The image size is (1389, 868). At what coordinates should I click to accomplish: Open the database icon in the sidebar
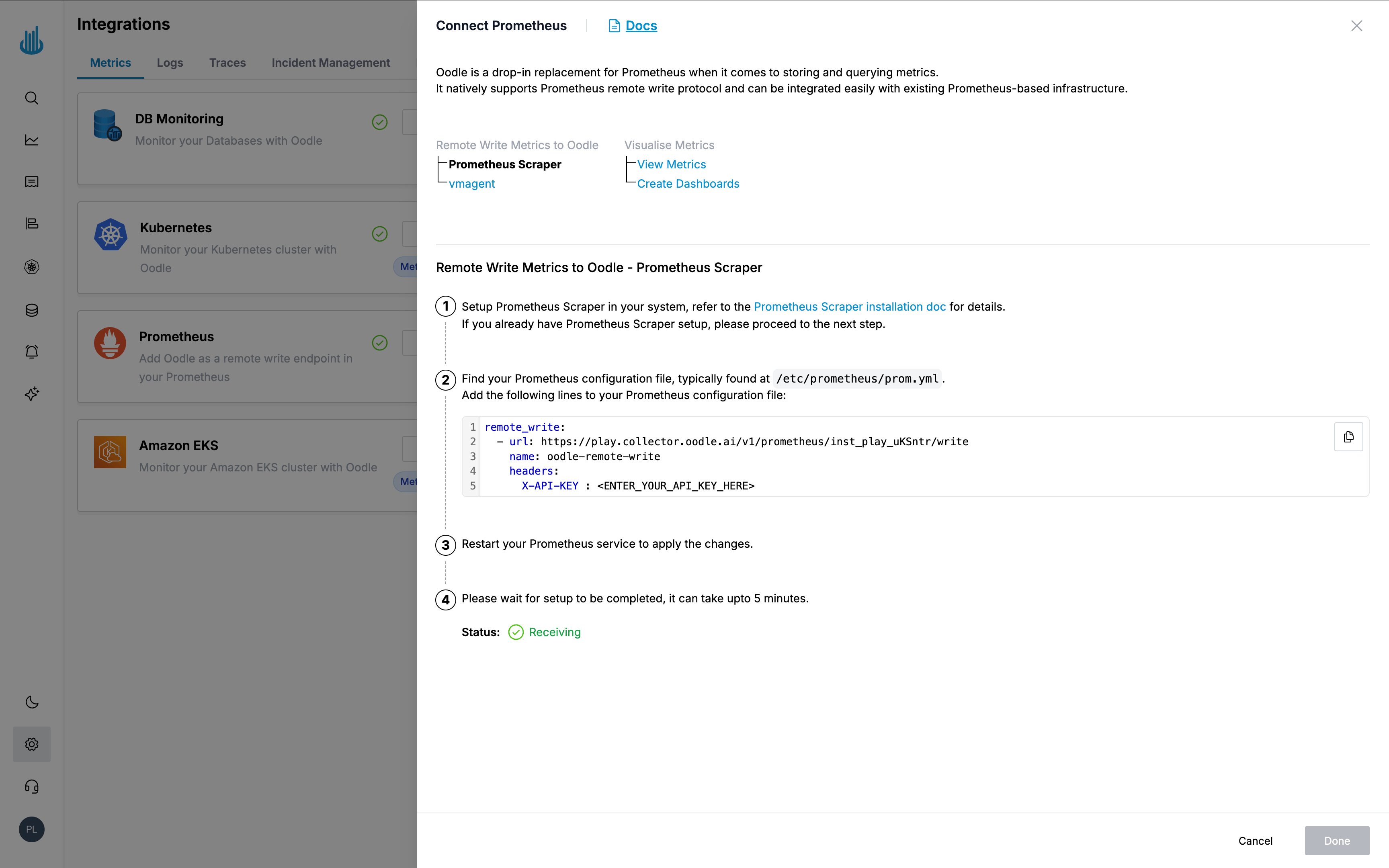32,310
